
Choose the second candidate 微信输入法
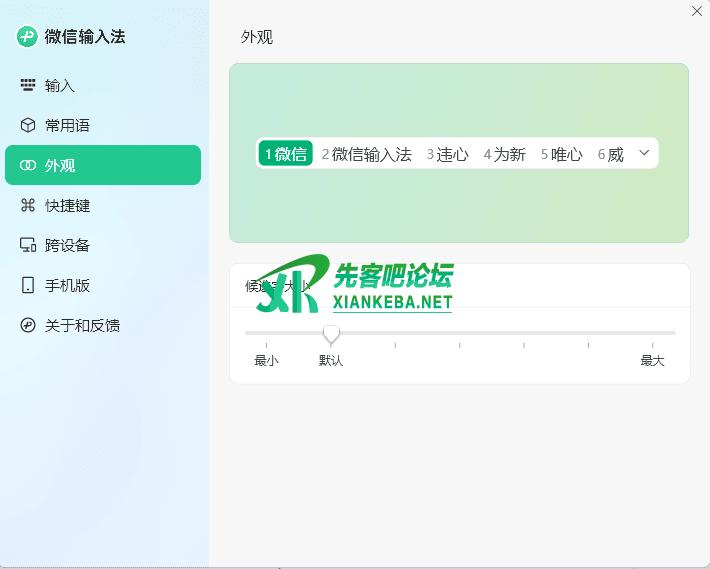point(367,154)
